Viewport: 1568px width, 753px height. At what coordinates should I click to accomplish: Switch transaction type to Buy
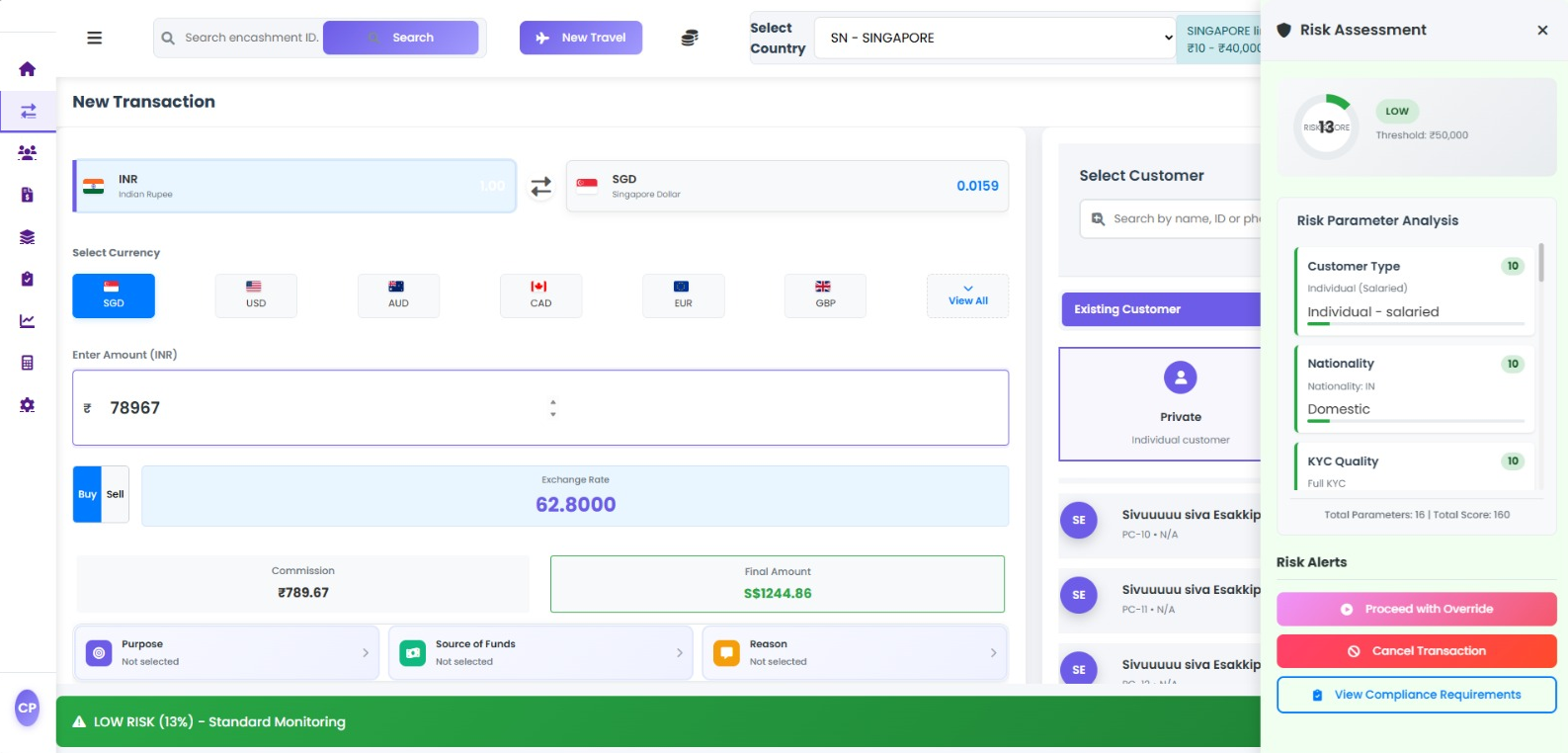pyautogui.click(x=87, y=494)
